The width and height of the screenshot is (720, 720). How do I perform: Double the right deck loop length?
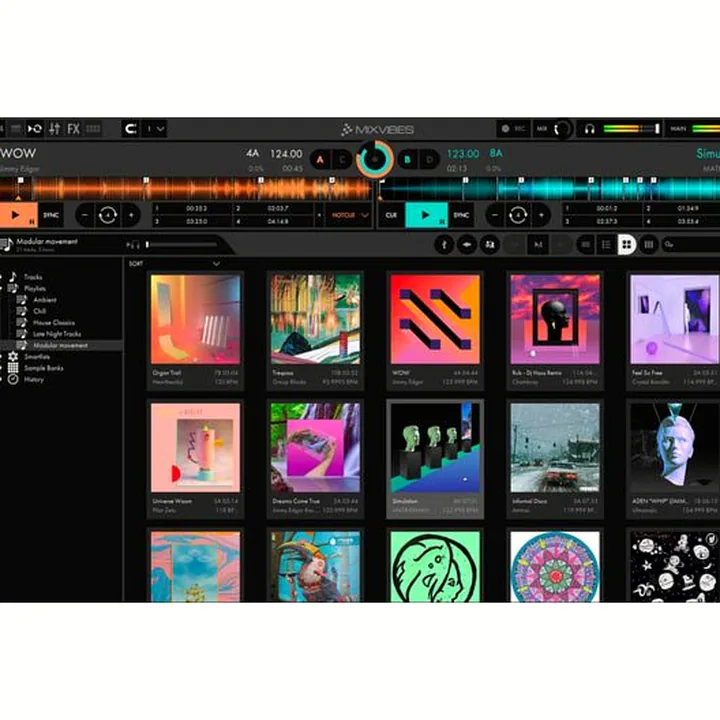(x=541, y=215)
